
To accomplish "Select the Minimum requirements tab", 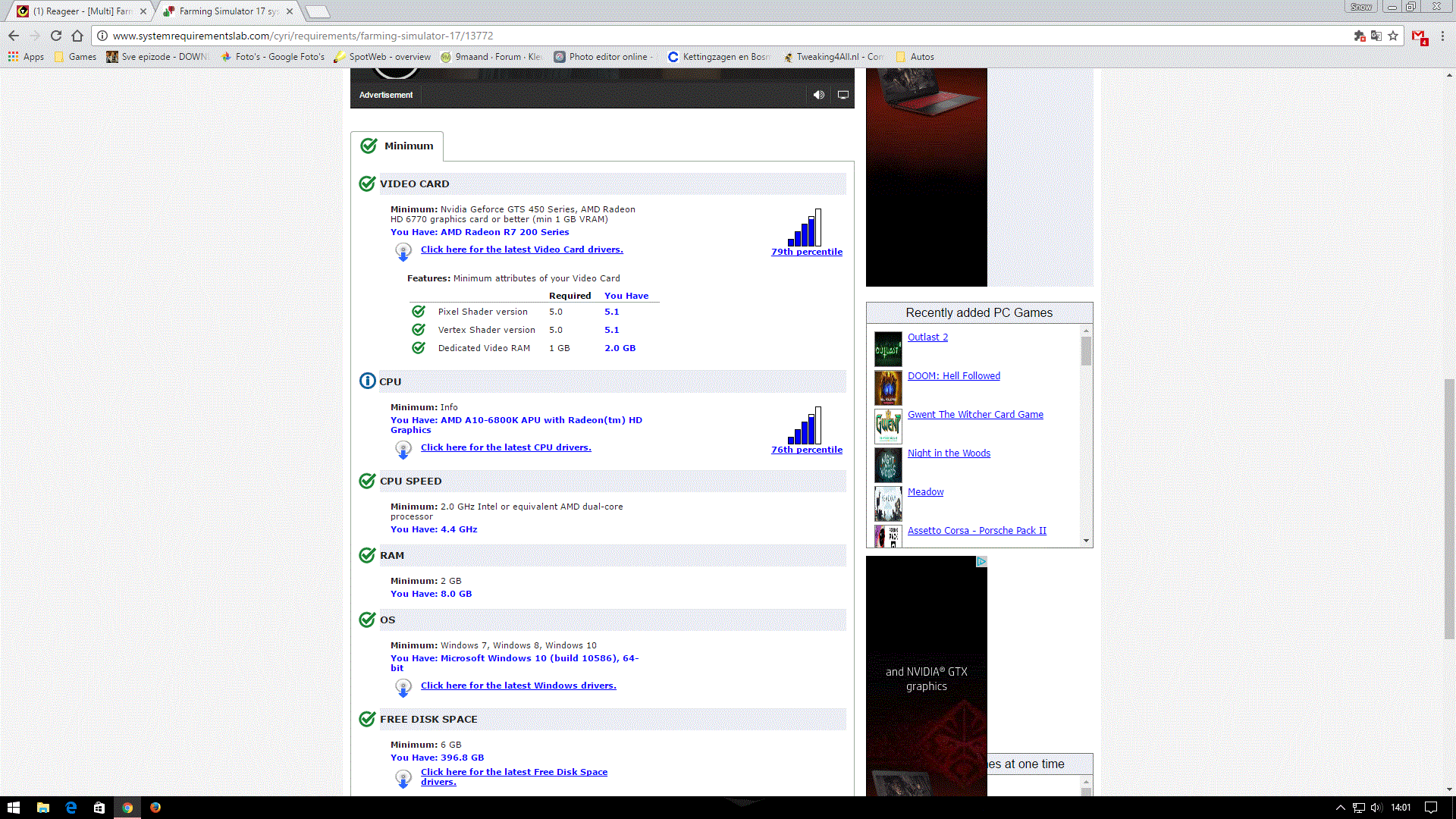I will point(397,146).
